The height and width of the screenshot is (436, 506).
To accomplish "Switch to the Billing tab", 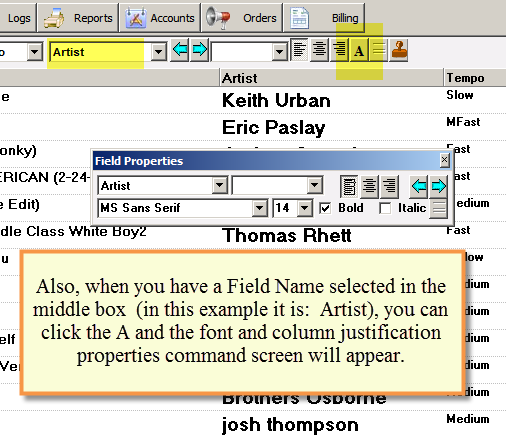I will (x=324, y=18).
